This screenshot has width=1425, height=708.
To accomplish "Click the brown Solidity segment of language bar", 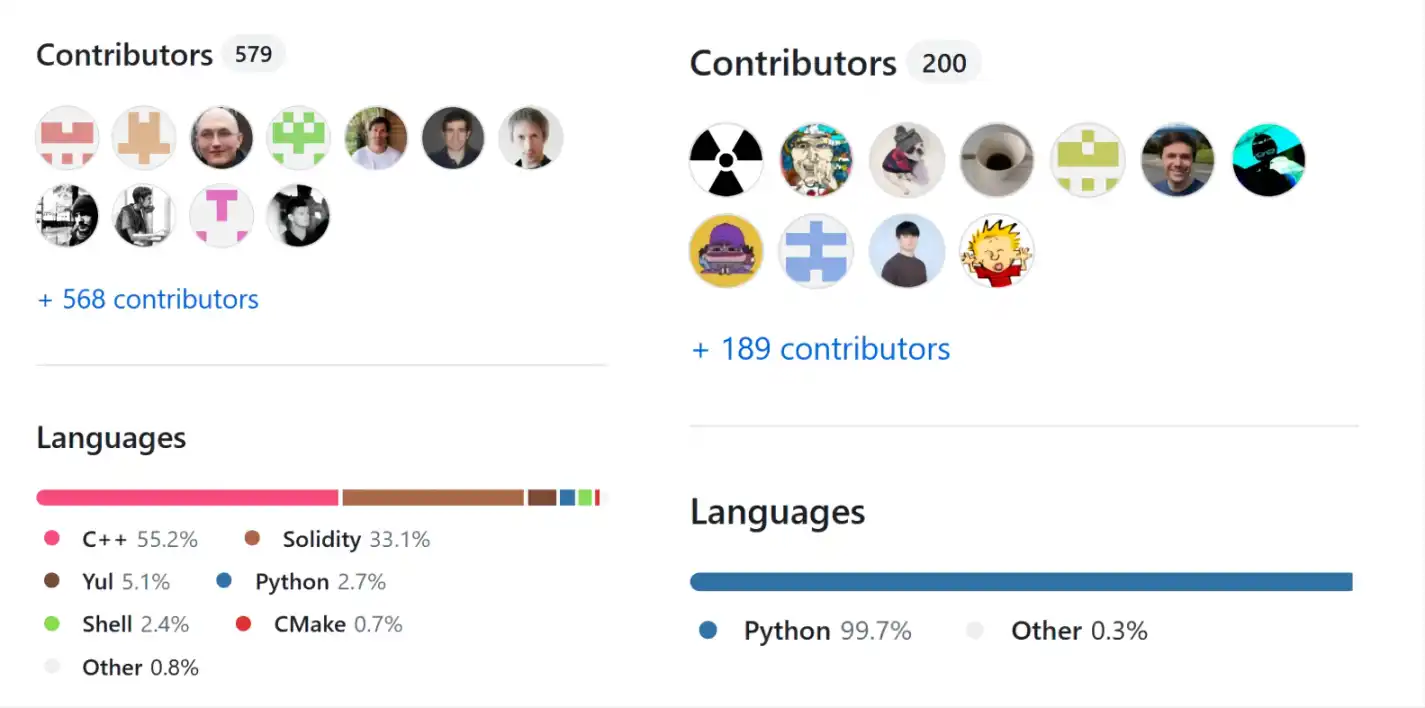I will (x=432, y=497).
